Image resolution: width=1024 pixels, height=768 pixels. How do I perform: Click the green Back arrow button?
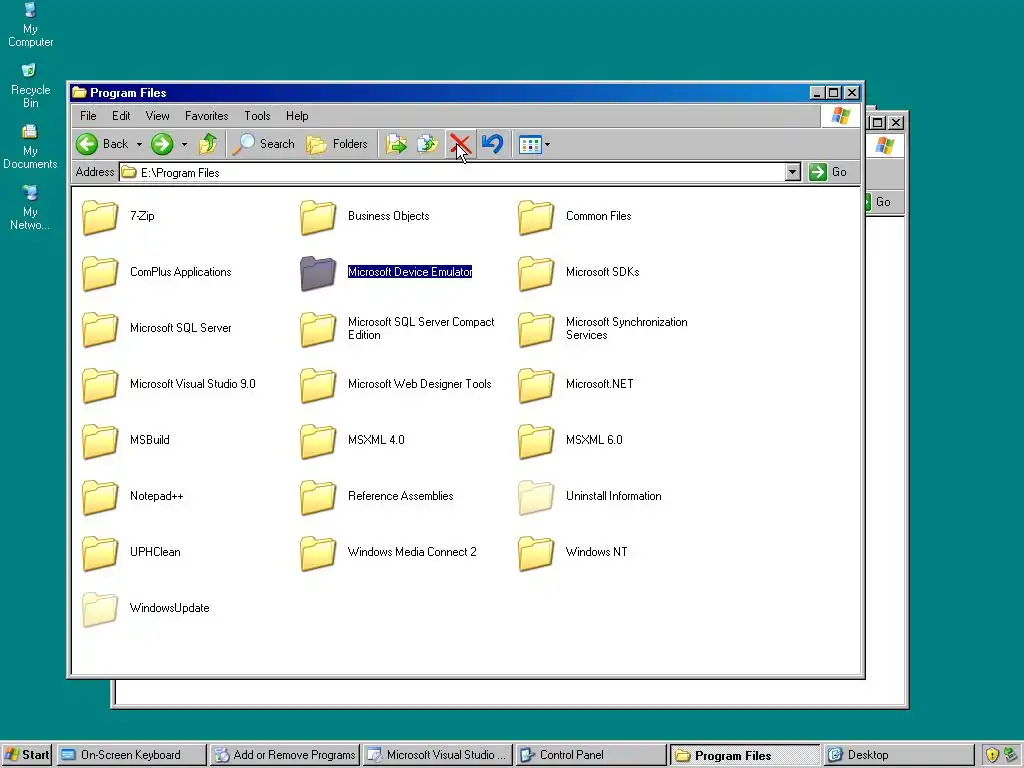tap(87, 144)
